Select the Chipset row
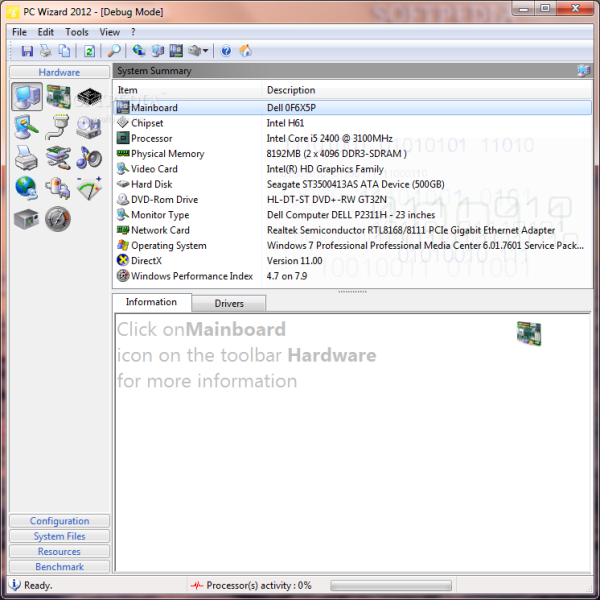Viewport: 600px width, 600px height. [353, 123]
